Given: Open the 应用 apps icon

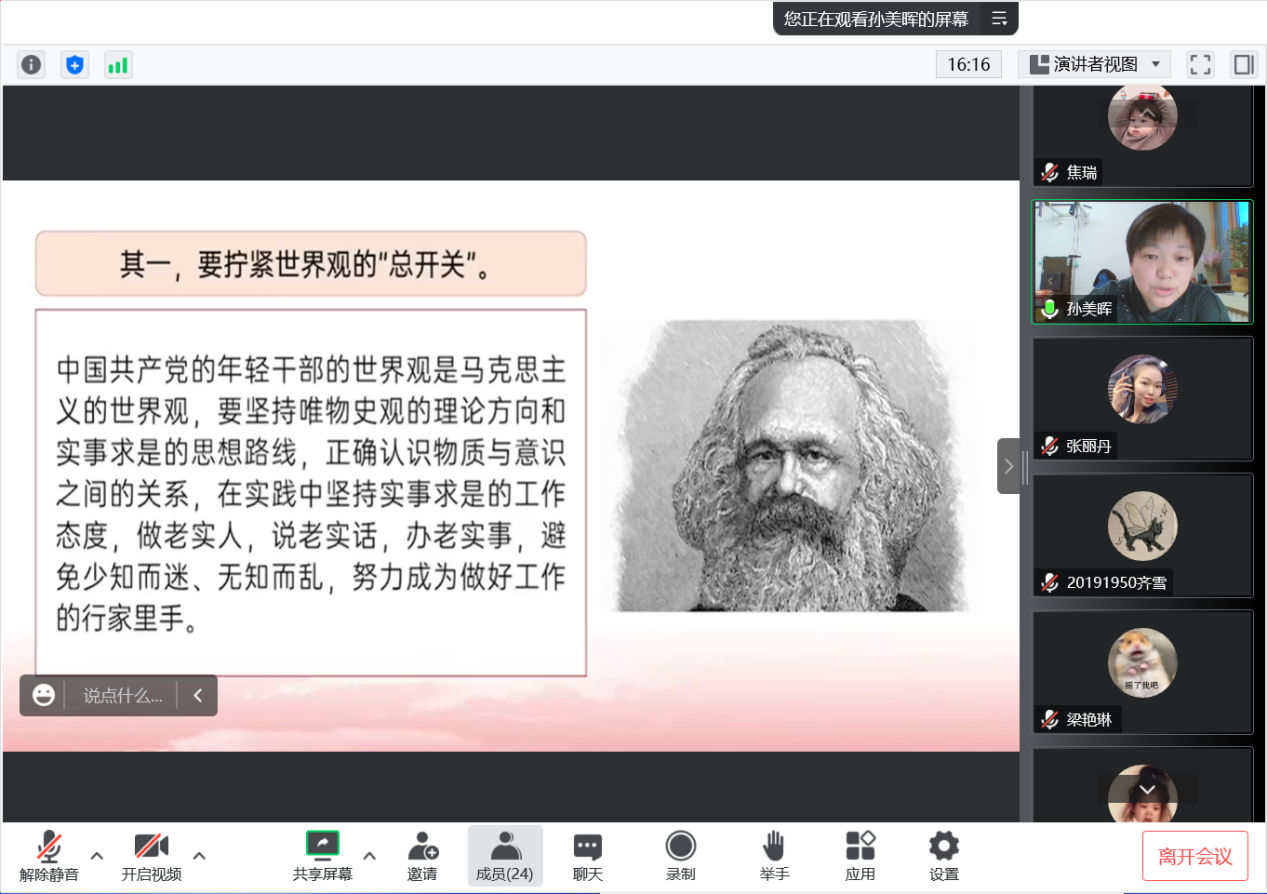Looking at the screenshot, I should [x=860, y=856].
